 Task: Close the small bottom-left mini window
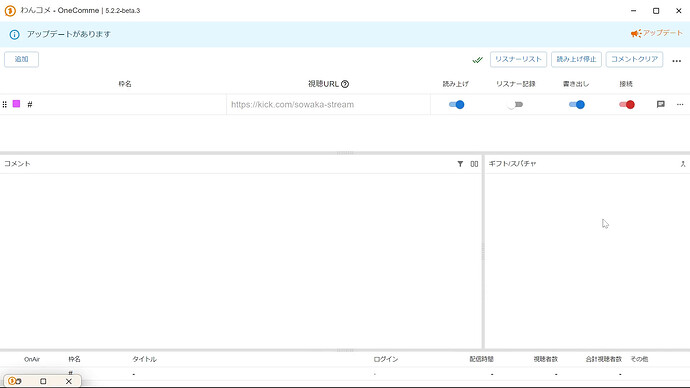pos(69,381)
